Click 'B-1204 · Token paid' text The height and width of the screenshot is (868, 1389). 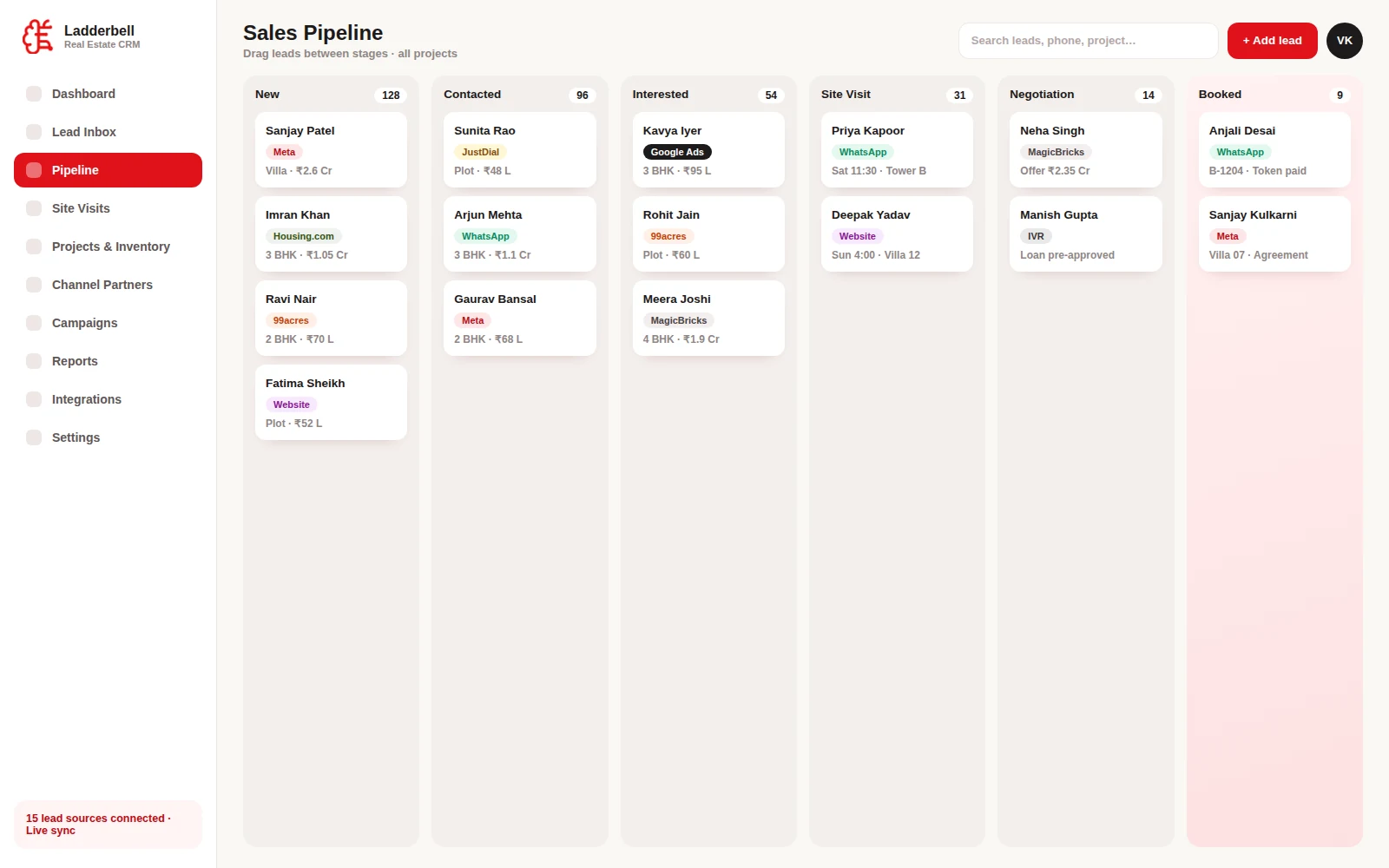[1257, 171]
